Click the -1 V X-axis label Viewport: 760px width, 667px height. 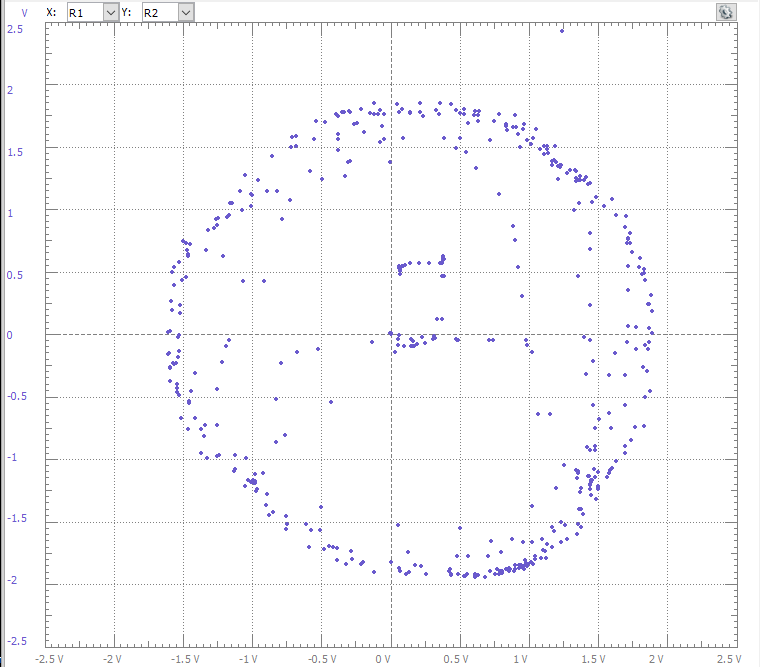coord(248,659)
